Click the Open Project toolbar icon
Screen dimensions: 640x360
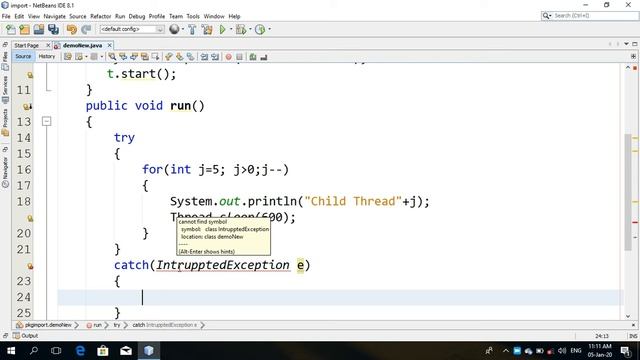pyautogui.click(x=39, y=29)
